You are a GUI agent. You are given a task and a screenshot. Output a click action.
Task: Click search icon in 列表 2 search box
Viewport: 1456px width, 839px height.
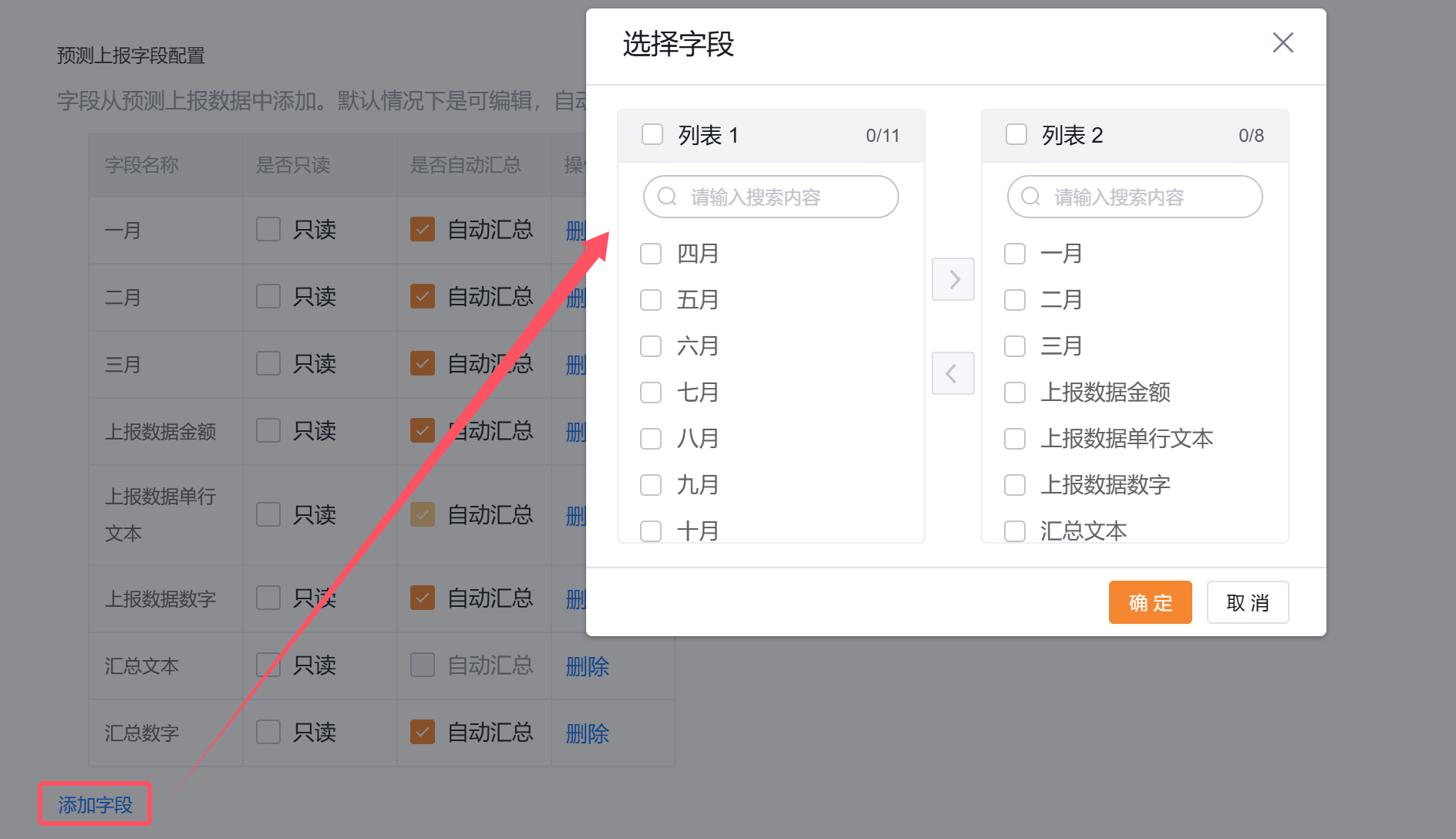pos(1030,197)
